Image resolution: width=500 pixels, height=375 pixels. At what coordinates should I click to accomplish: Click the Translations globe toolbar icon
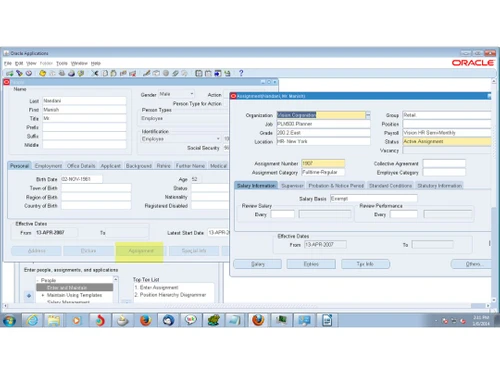[x=166, y=73]
